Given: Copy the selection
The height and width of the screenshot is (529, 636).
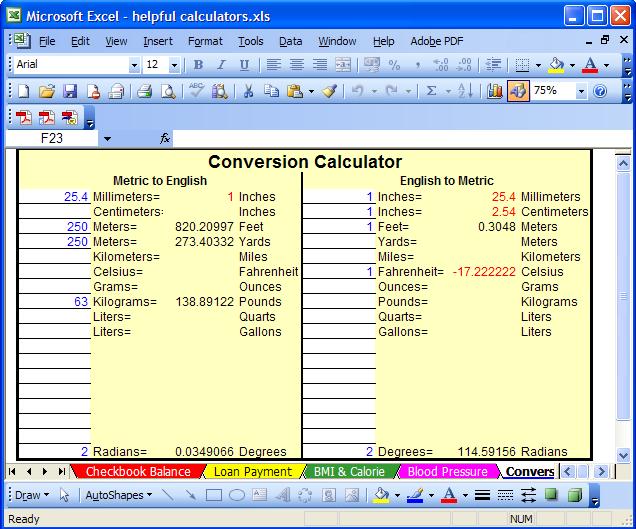Looking at the screenshot, I should pos(271,91).
